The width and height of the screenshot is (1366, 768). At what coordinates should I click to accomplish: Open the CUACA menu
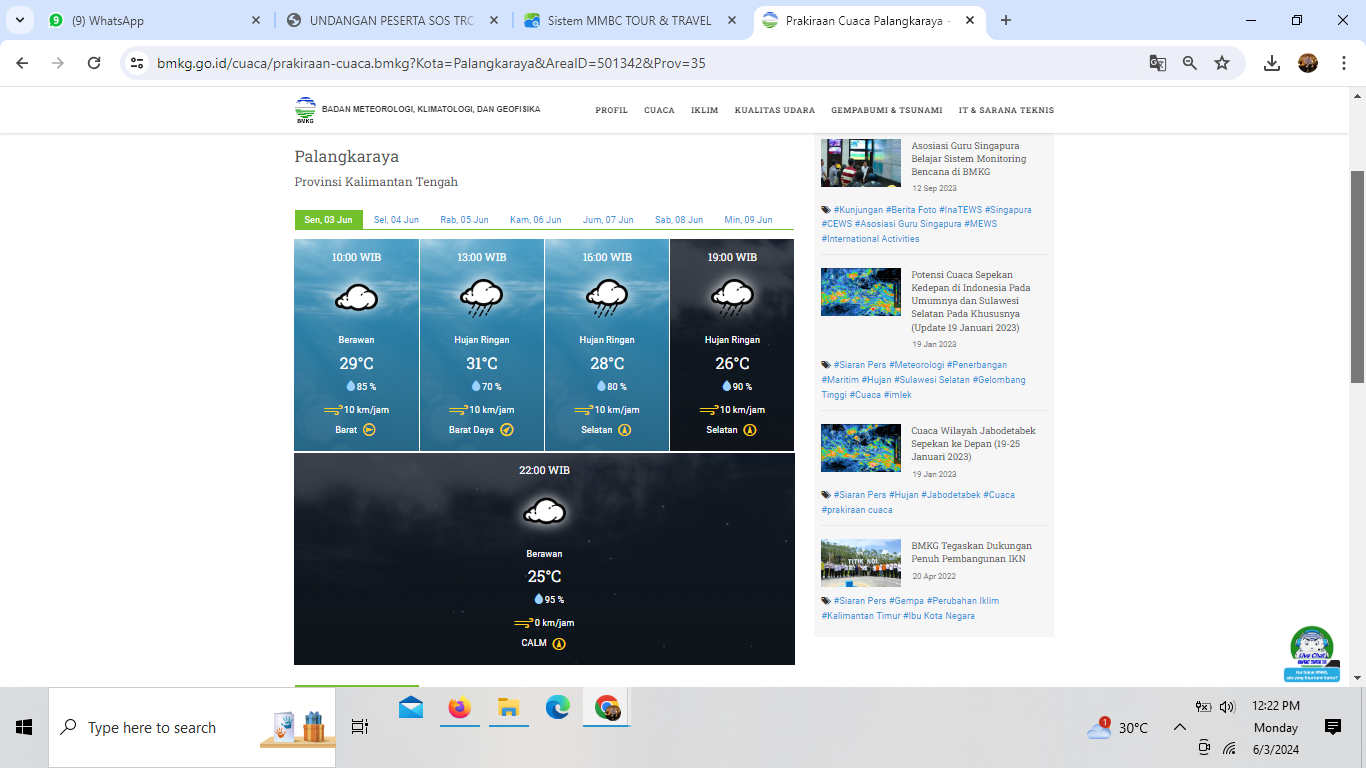[659, 110]
